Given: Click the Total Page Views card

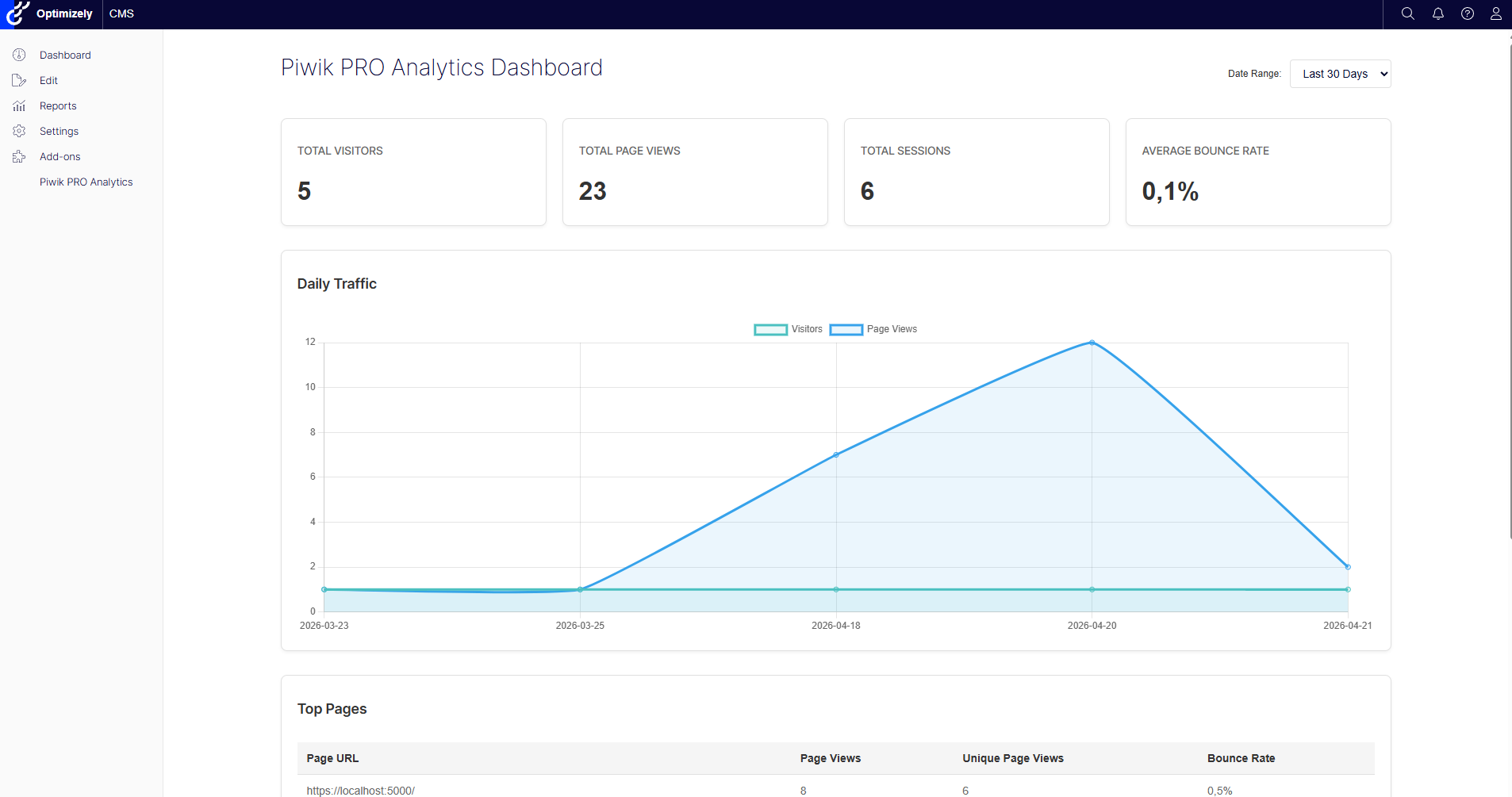Looking at the screenshot, I should click(695, 172).
